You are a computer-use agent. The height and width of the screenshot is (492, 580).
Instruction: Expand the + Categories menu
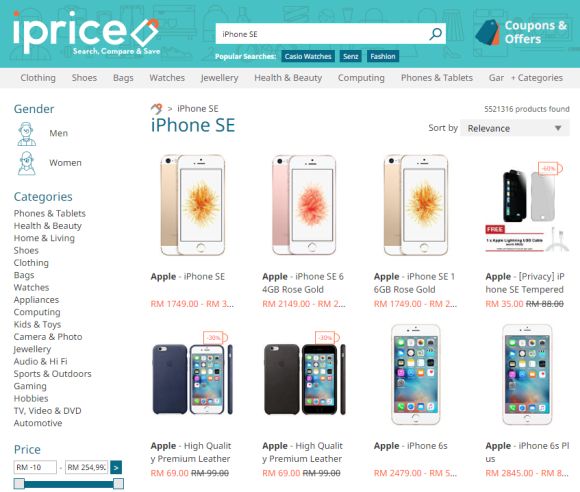537,78
